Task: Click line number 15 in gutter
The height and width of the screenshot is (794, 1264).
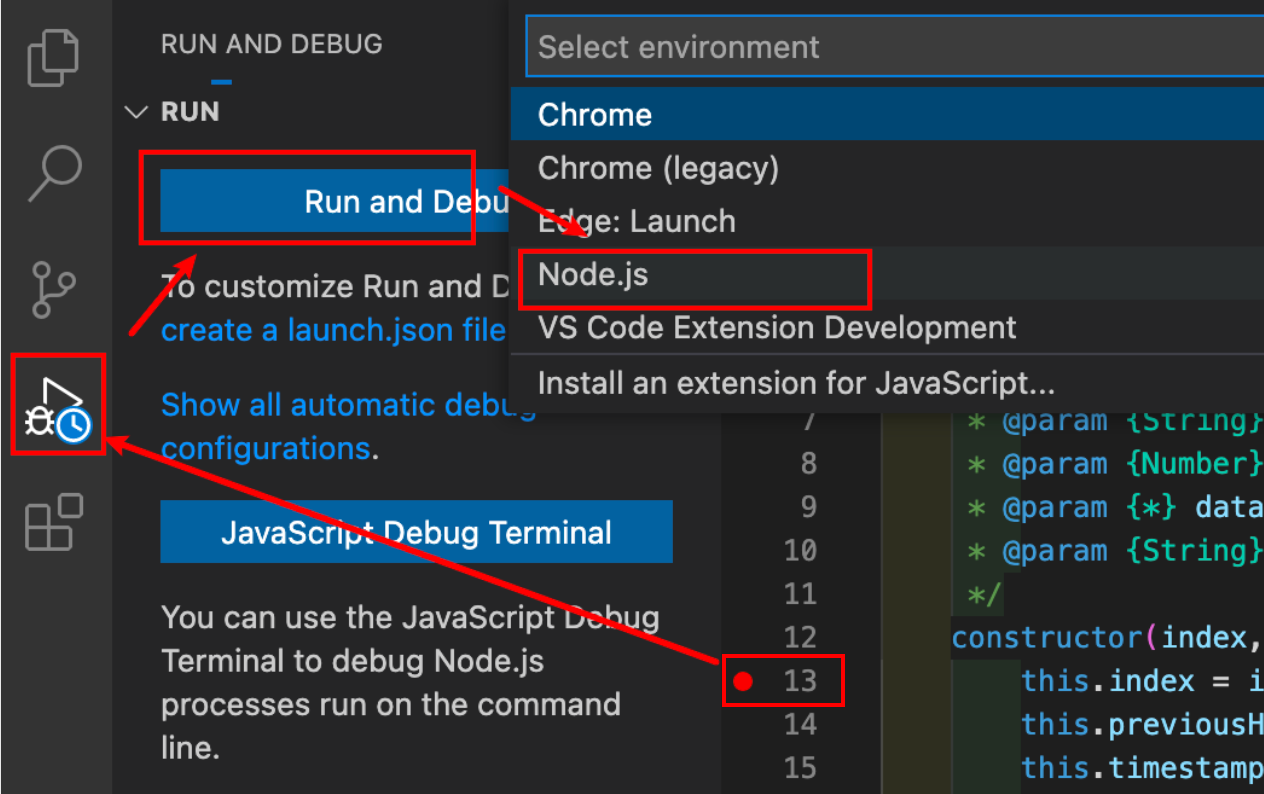Action: tap(800, 769)
